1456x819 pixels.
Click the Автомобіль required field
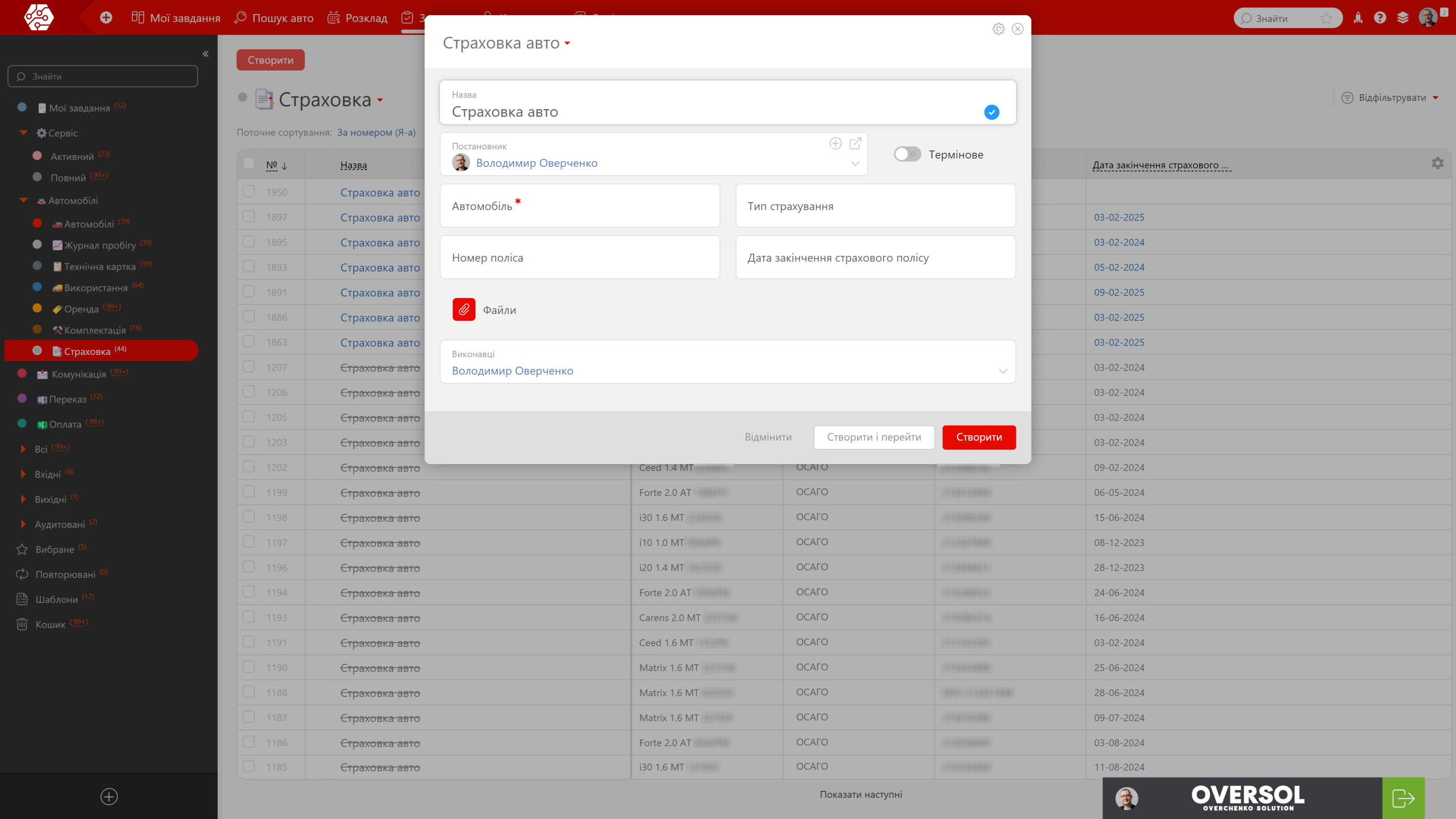click(x=580, y=205)
